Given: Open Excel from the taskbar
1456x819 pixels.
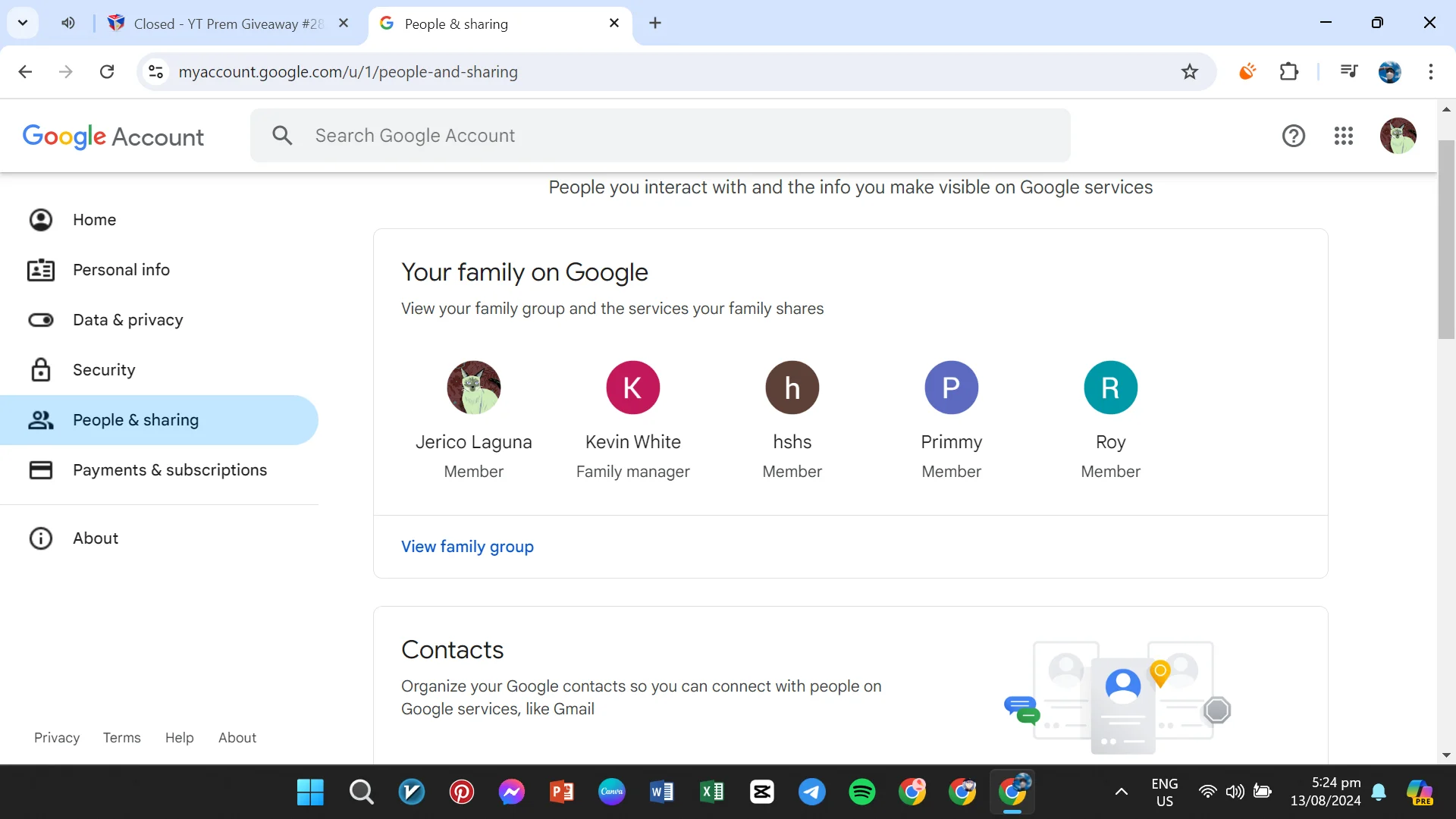Looking at the screenshot, I should tap(712, 792).
